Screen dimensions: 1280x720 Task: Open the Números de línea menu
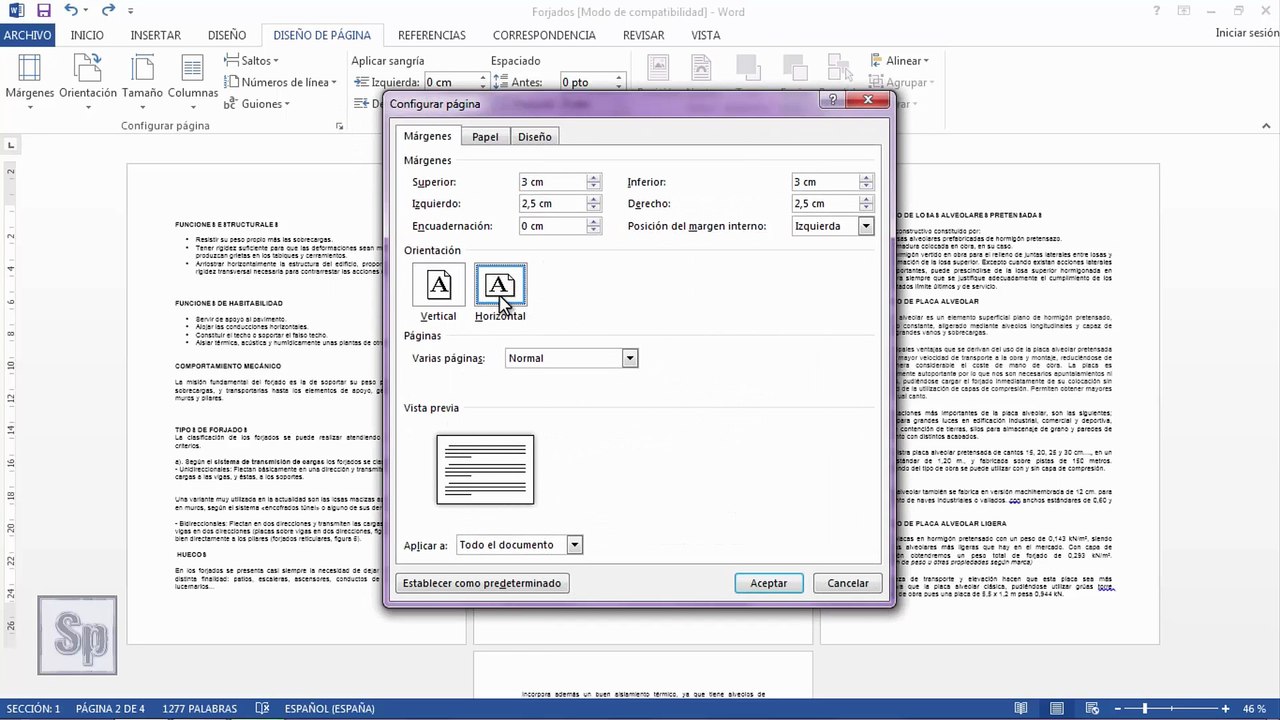coord(281,82)
